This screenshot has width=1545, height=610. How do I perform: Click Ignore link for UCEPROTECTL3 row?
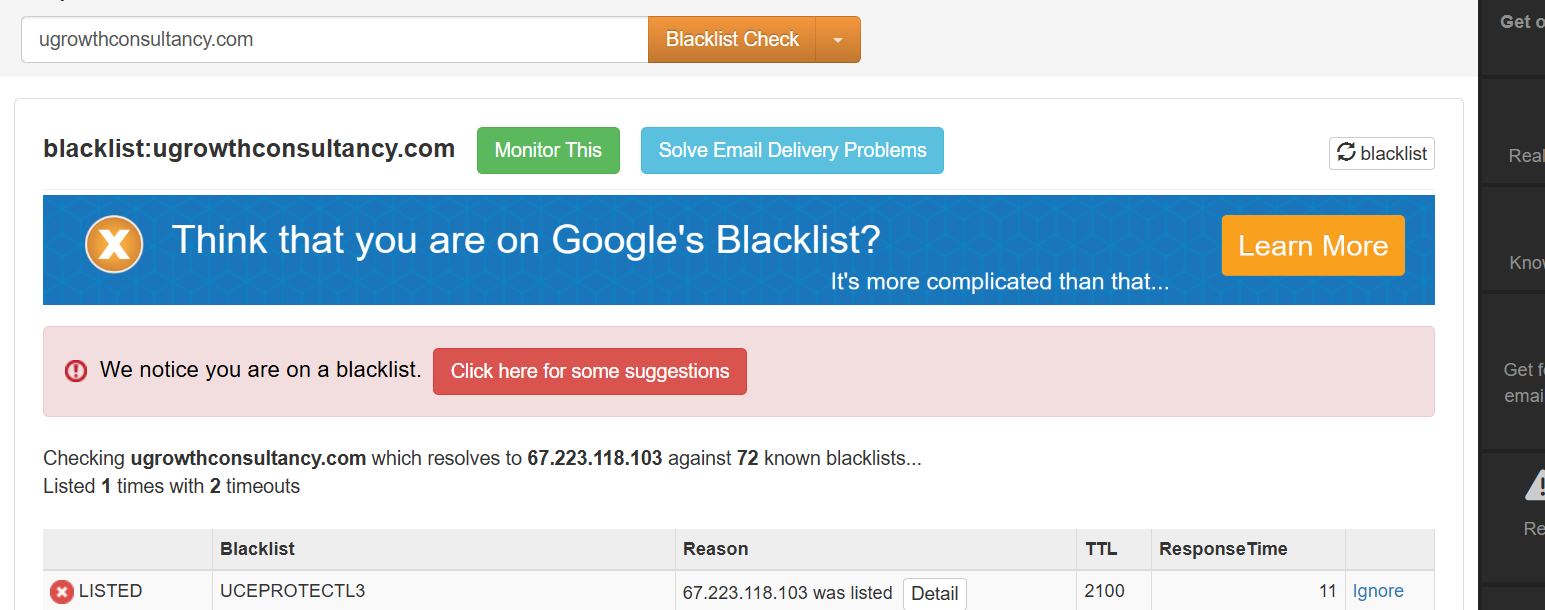(x=1377, y=591)
